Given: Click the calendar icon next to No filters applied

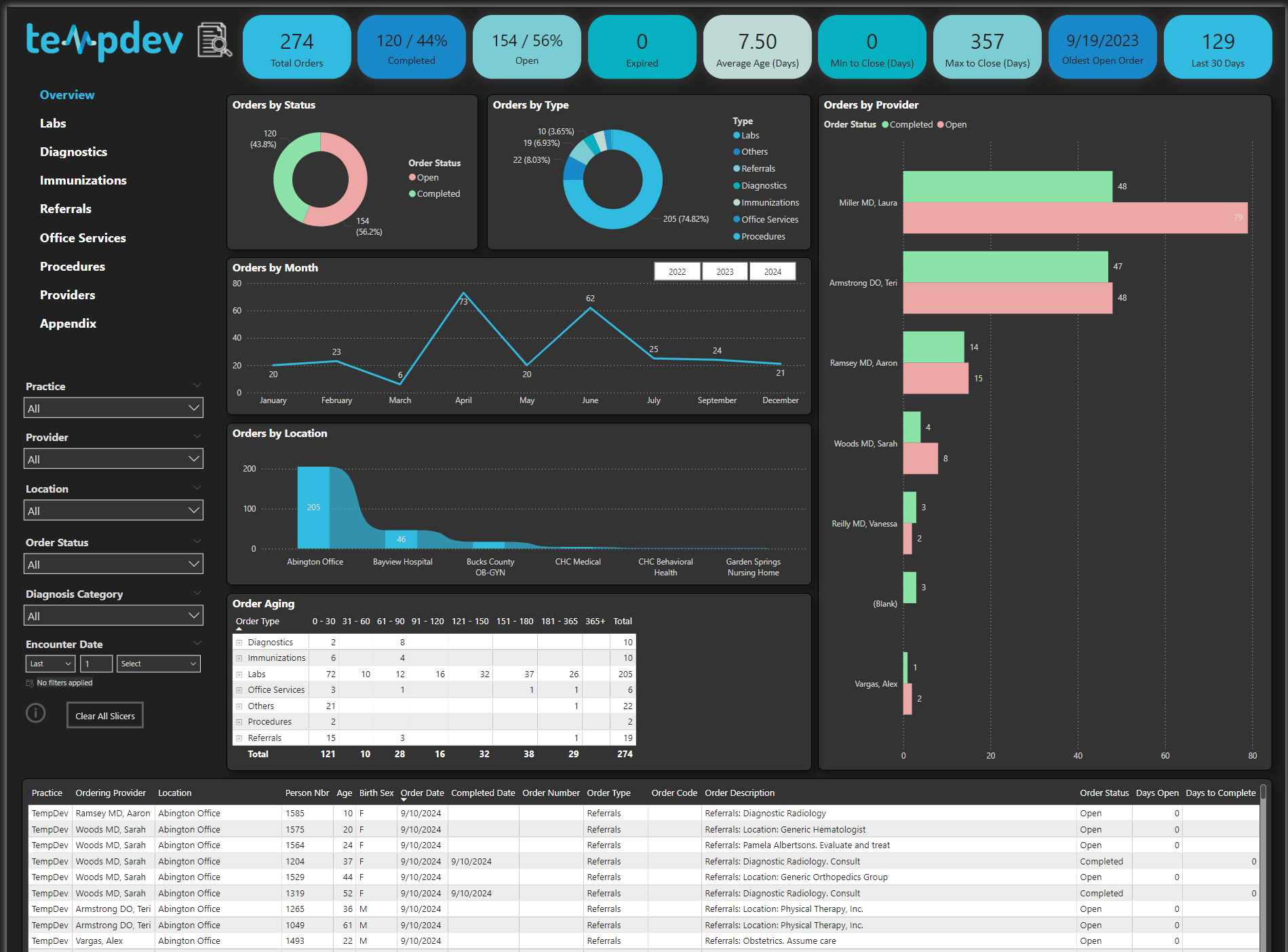Looking at the screenshot, I should [30, 683].
